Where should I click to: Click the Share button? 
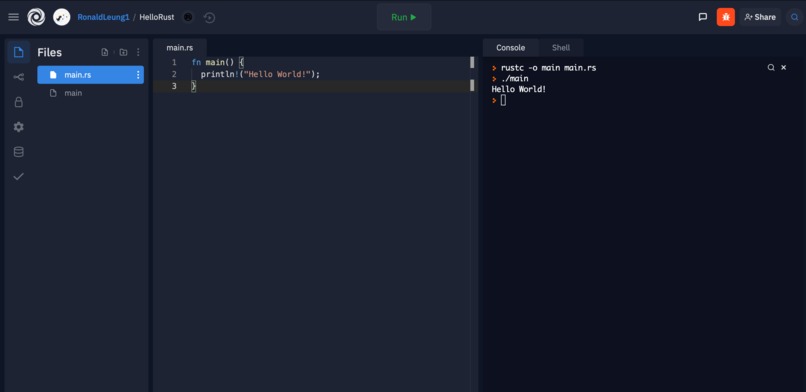pos(760,17)
